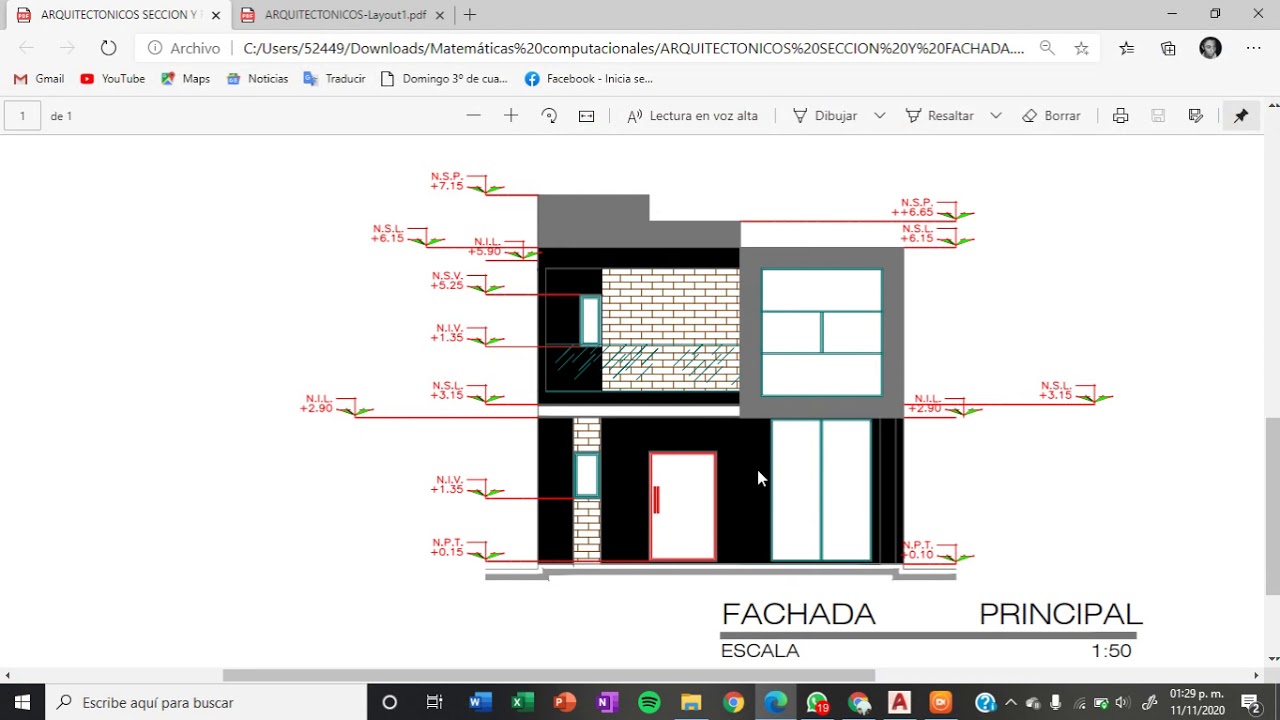Zoom in the PDF with plus
1280x720 pixels.
[x=511, y=116]
